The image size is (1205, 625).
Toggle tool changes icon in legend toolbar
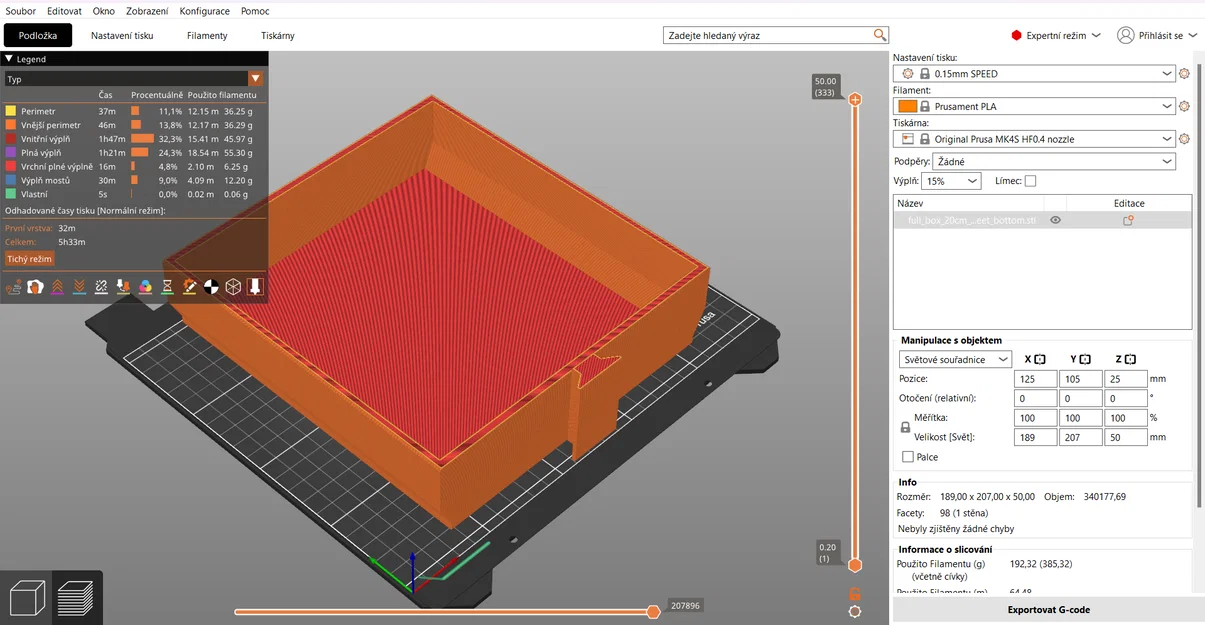click(123, 287)
